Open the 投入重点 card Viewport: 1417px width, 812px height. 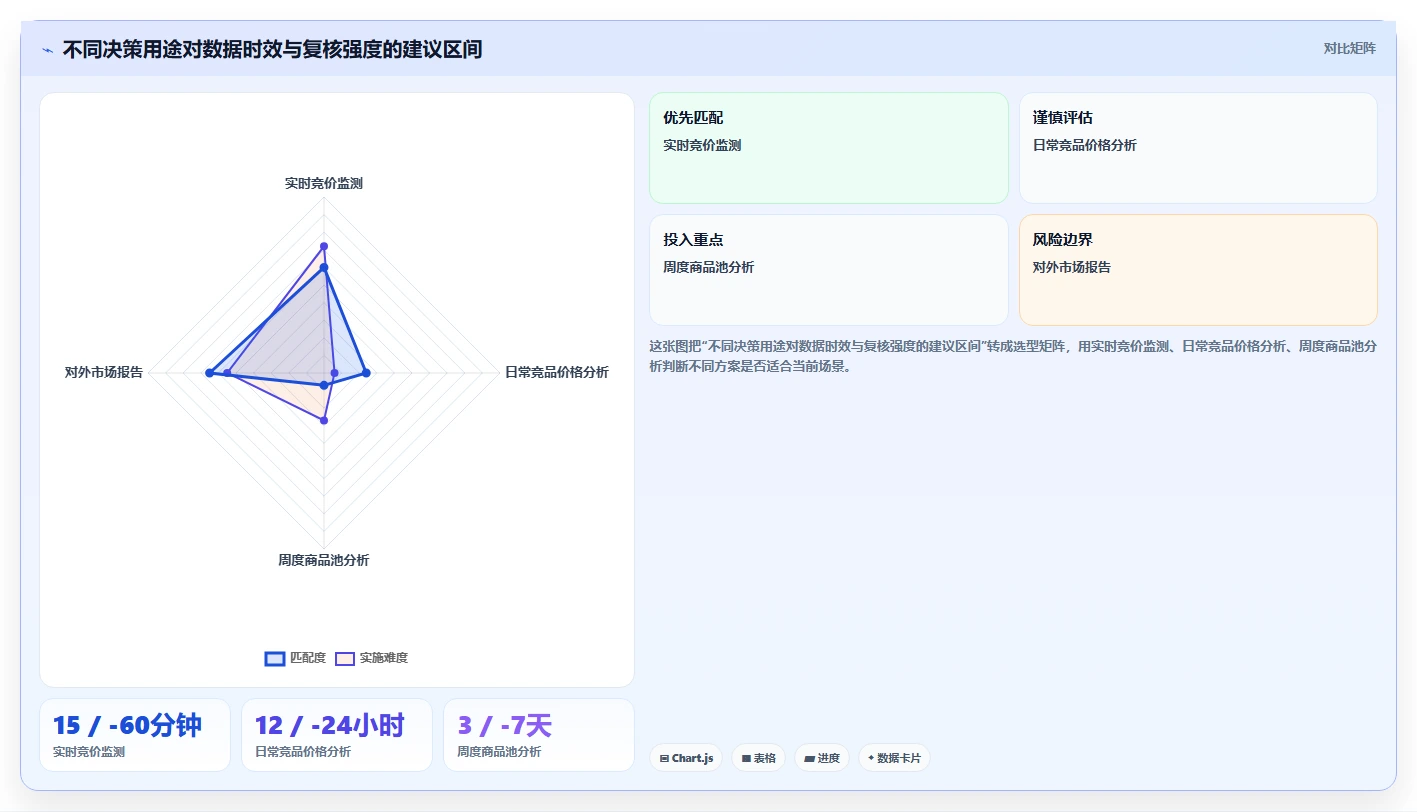point(829,270)
